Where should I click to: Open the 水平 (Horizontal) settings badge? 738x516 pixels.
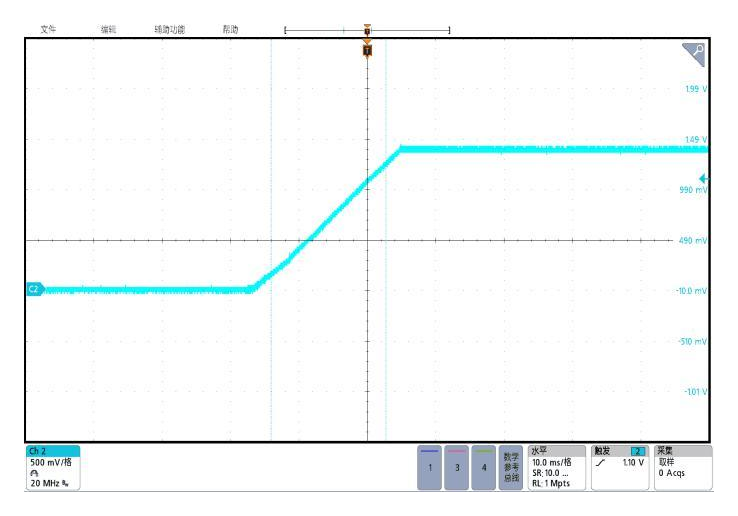click(557, 468)
